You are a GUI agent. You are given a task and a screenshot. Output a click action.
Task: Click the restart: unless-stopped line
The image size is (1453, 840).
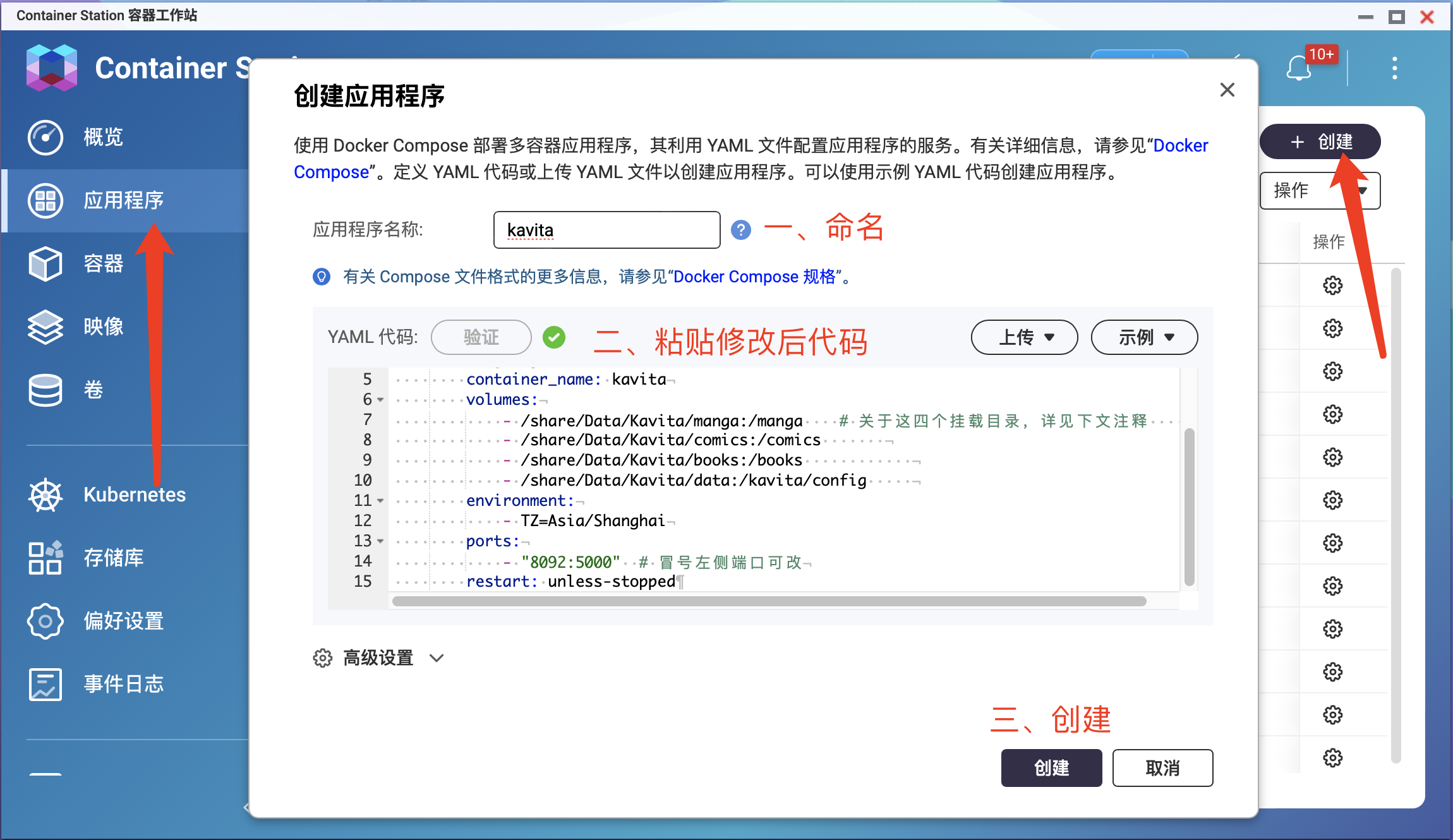coord(571,582)
